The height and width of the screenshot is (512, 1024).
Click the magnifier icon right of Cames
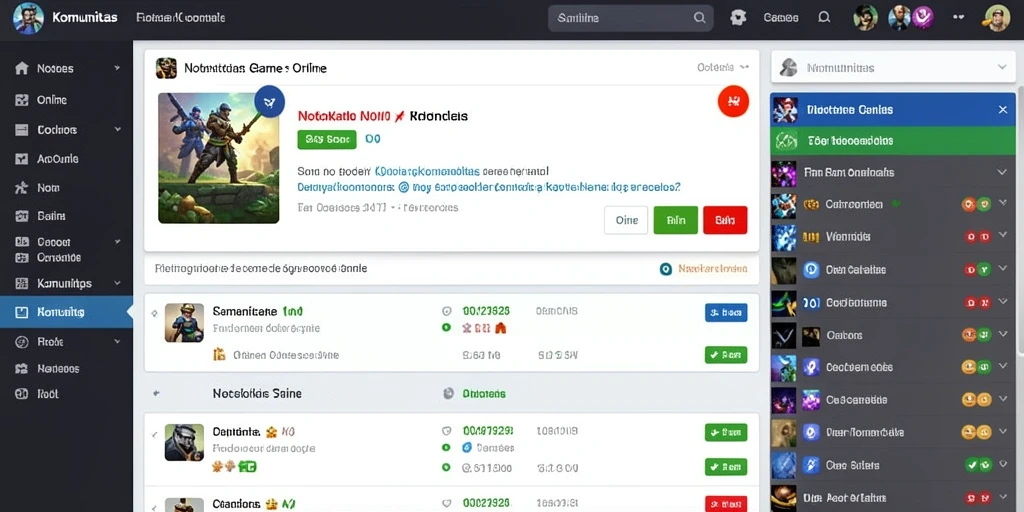824,18
